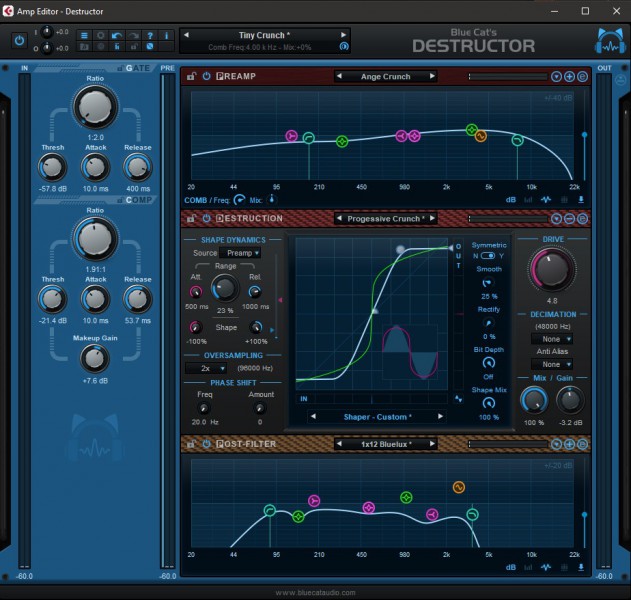This screenshot has width=631, height=600.
Task: Open the 2x Oversampling dropdown
Action: pos(206,368)
